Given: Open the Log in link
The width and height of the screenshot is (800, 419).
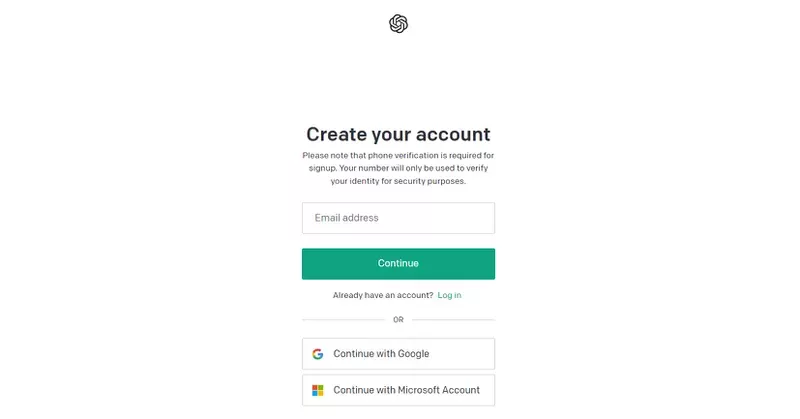Looking at the screenshot, I should (449, 295).
